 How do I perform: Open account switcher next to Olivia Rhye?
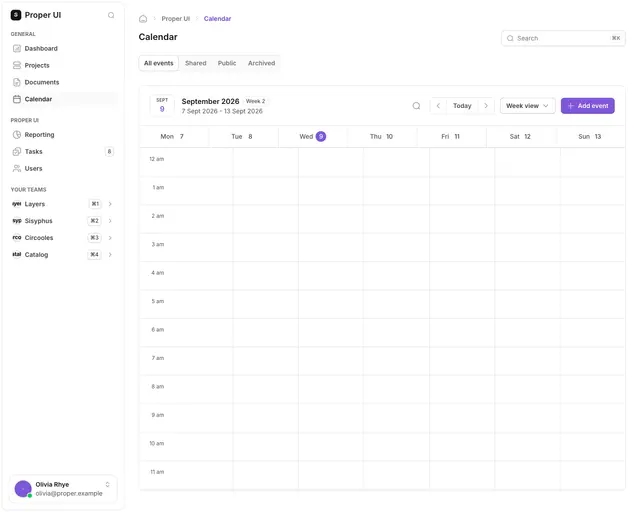108,485
